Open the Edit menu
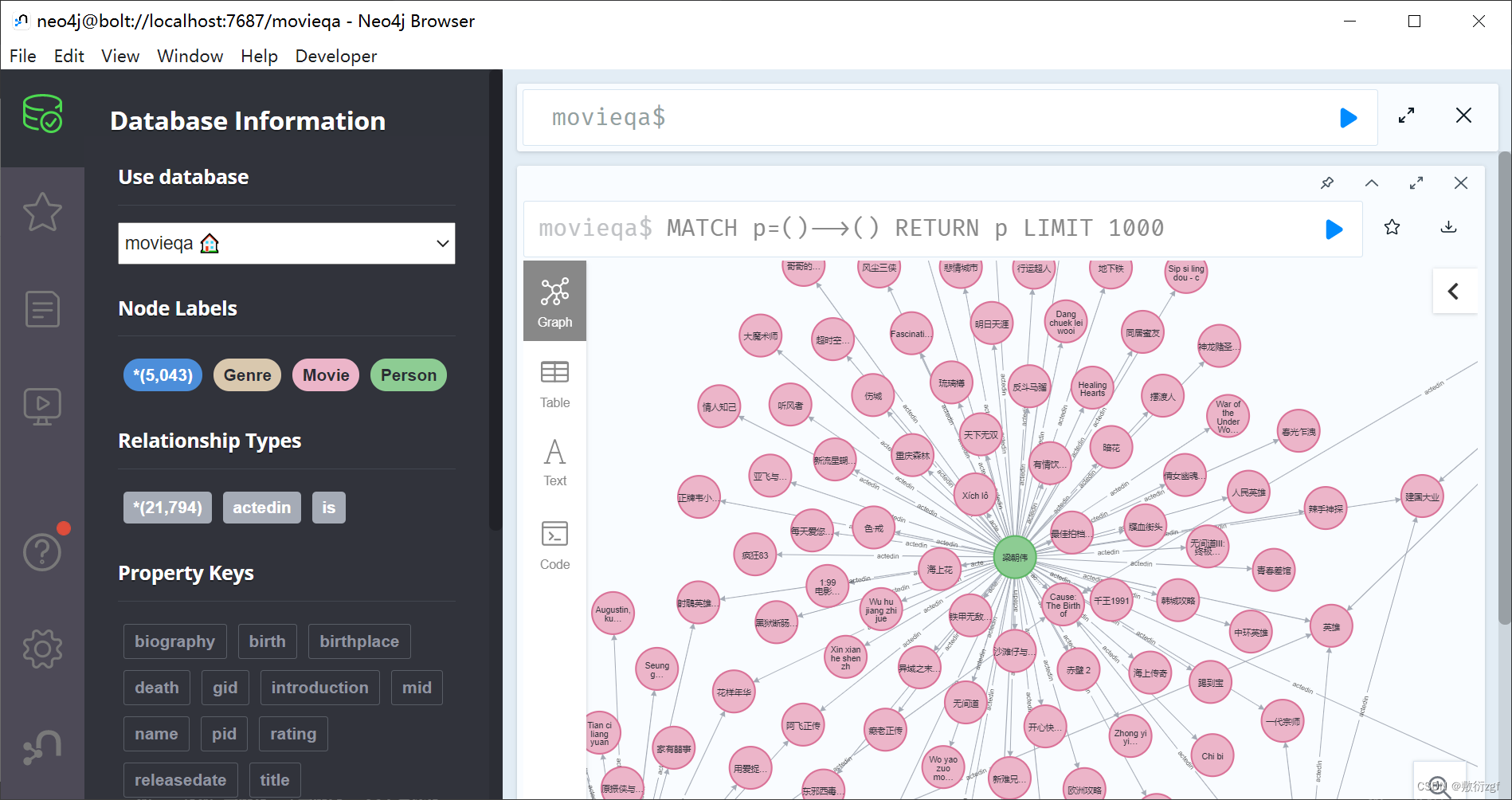Viewport: 1512px width, 800px height. click(x=69, y=56)
